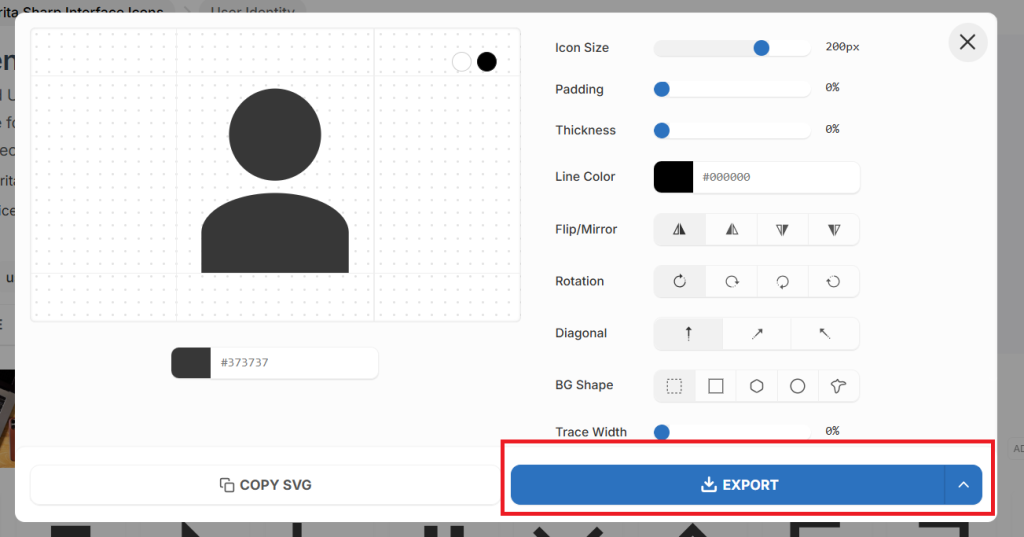Switch preview to white background dot
This screenshot has height=537, width=1024.
(x=462, y=62)
